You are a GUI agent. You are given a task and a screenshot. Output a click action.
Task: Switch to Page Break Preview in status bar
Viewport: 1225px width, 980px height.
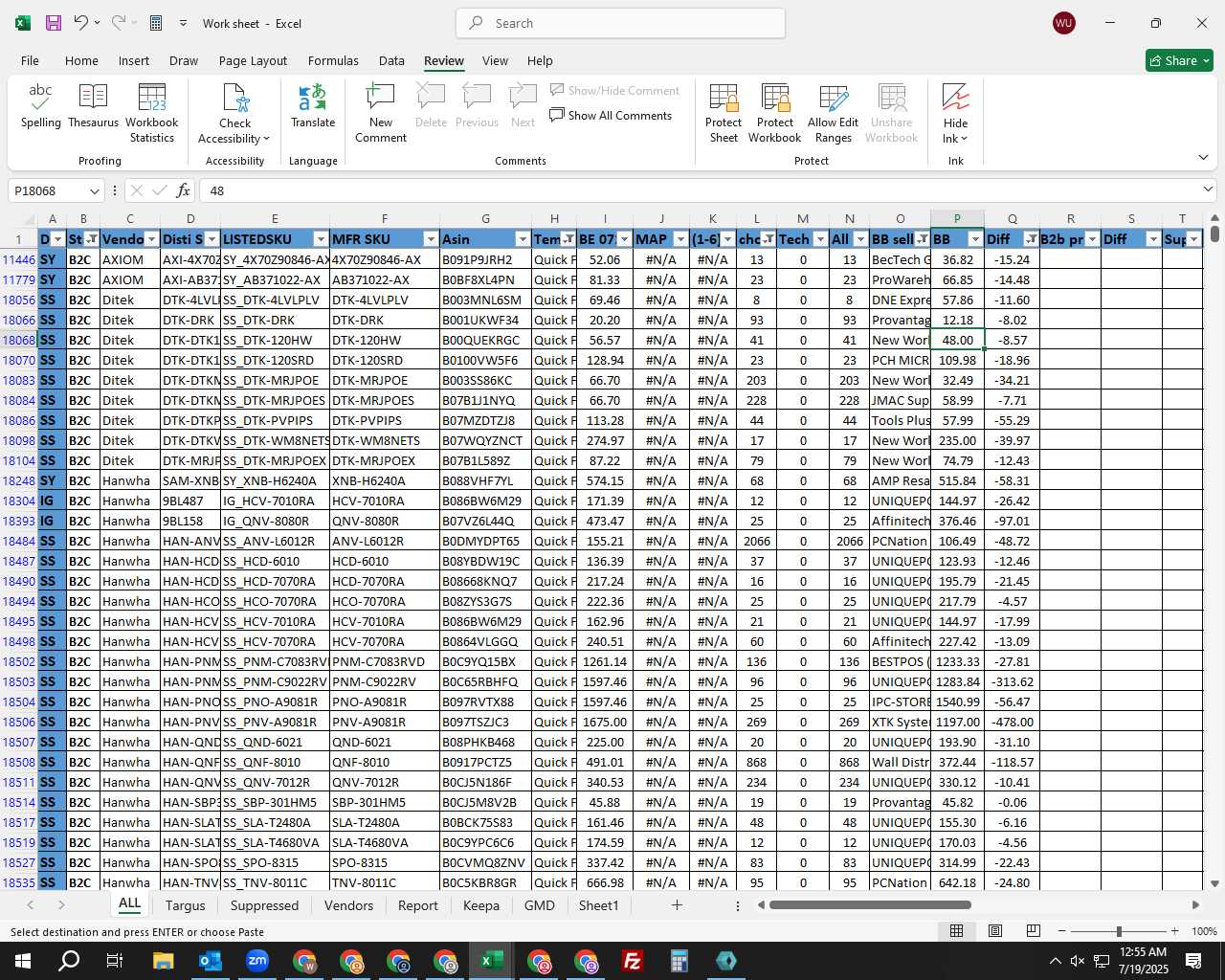click(x=1034, y=931)
